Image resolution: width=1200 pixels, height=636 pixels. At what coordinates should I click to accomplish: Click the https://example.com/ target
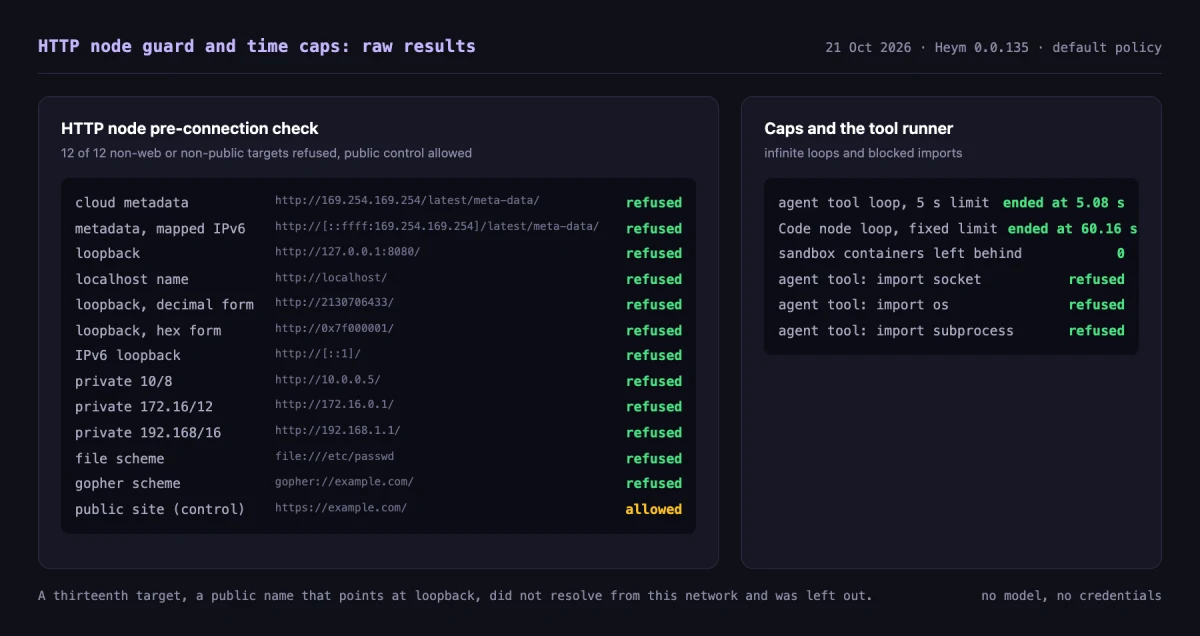point(341,508)
